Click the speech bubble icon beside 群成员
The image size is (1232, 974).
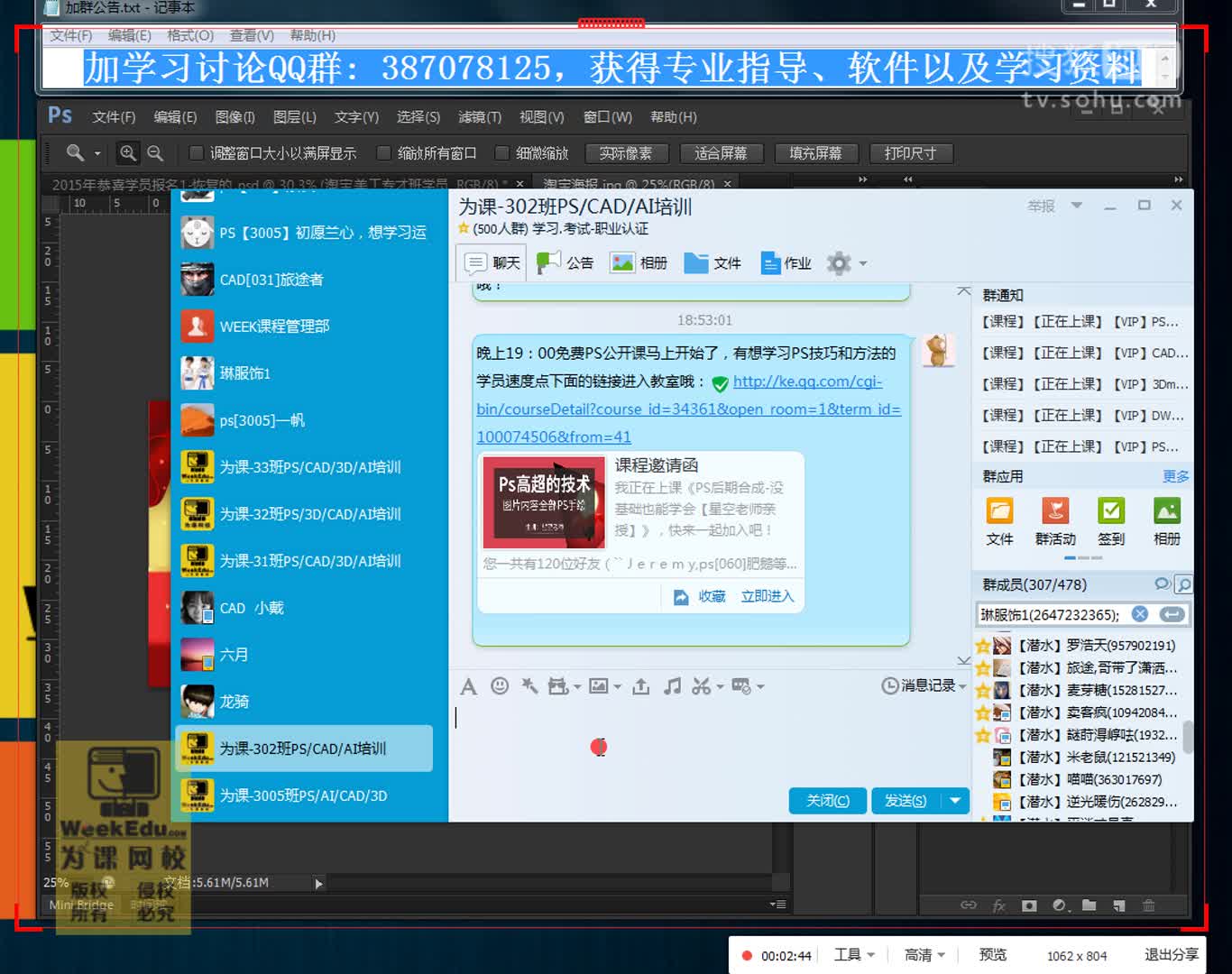coord(1163,584)
